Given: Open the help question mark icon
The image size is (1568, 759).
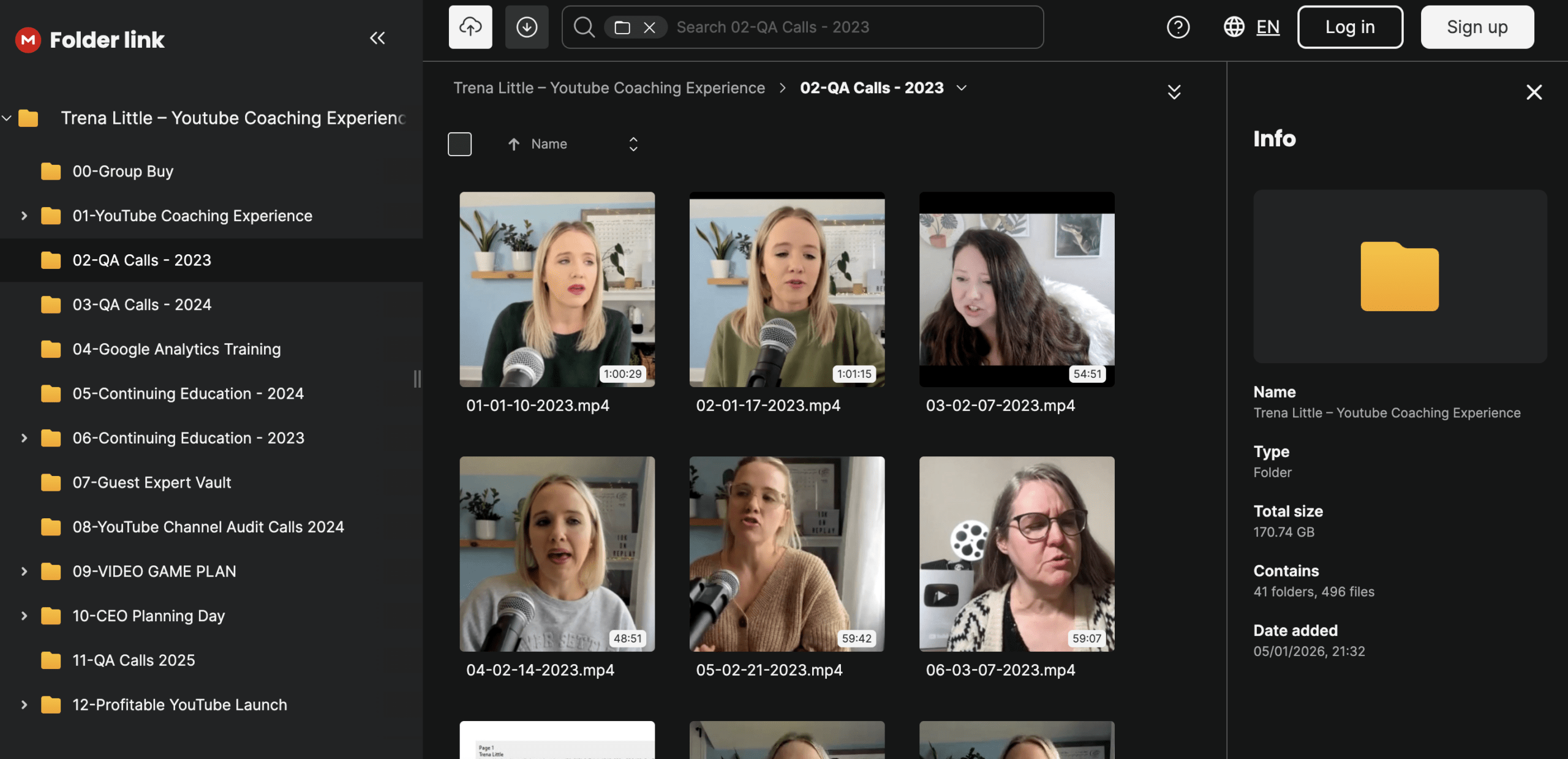Looking at the screenshot, I should (1178, 27).
